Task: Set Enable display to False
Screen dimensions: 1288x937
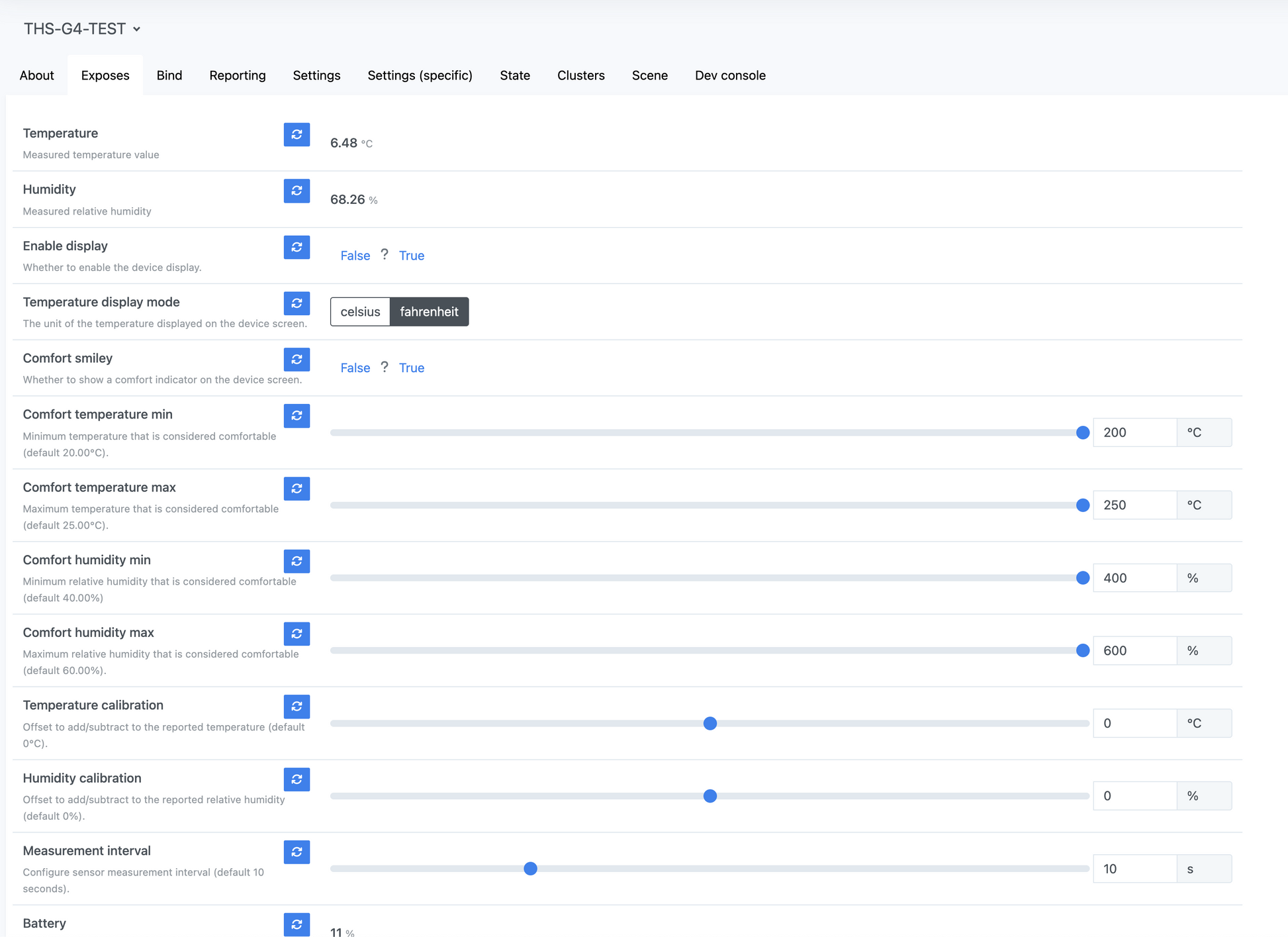Action: click(x=355, y=256)
